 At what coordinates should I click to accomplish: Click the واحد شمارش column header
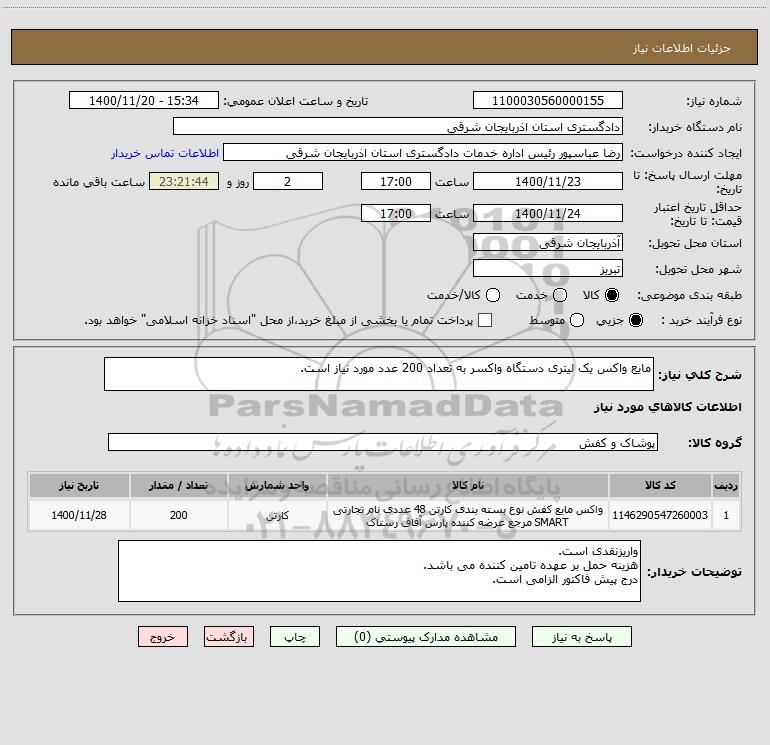[277, 485]
